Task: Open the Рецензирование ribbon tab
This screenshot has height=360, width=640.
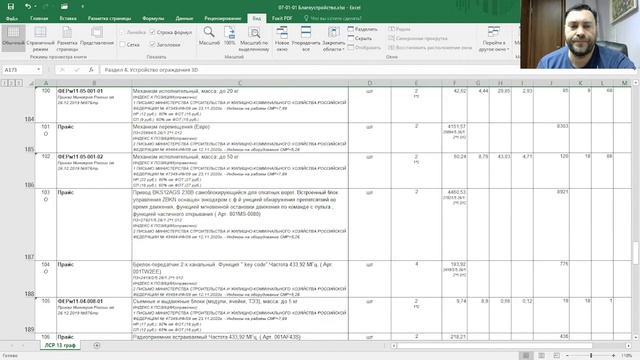Action: tap(222, 18)
